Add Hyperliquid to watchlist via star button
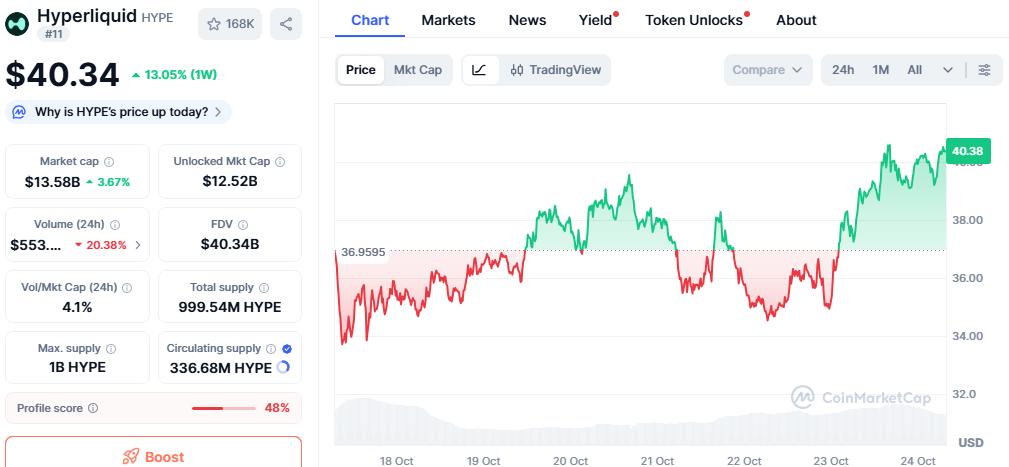 pyautogui.click(x=230, y=24)
